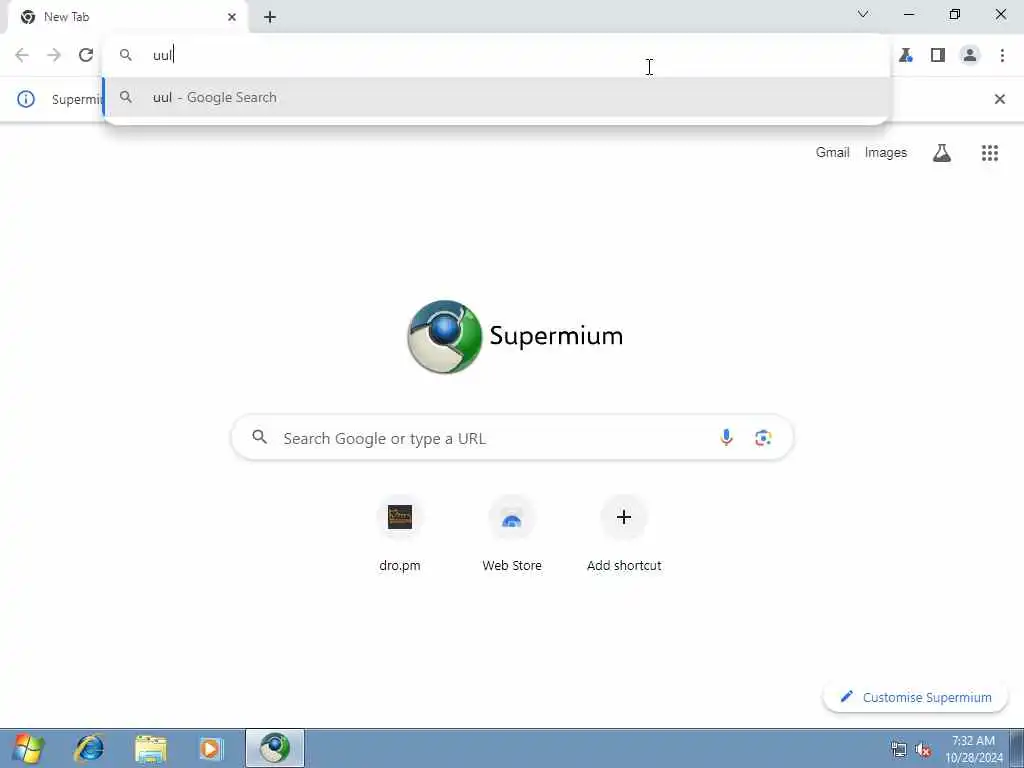
Task: Open the Gmail link
Action: point(832,152)
